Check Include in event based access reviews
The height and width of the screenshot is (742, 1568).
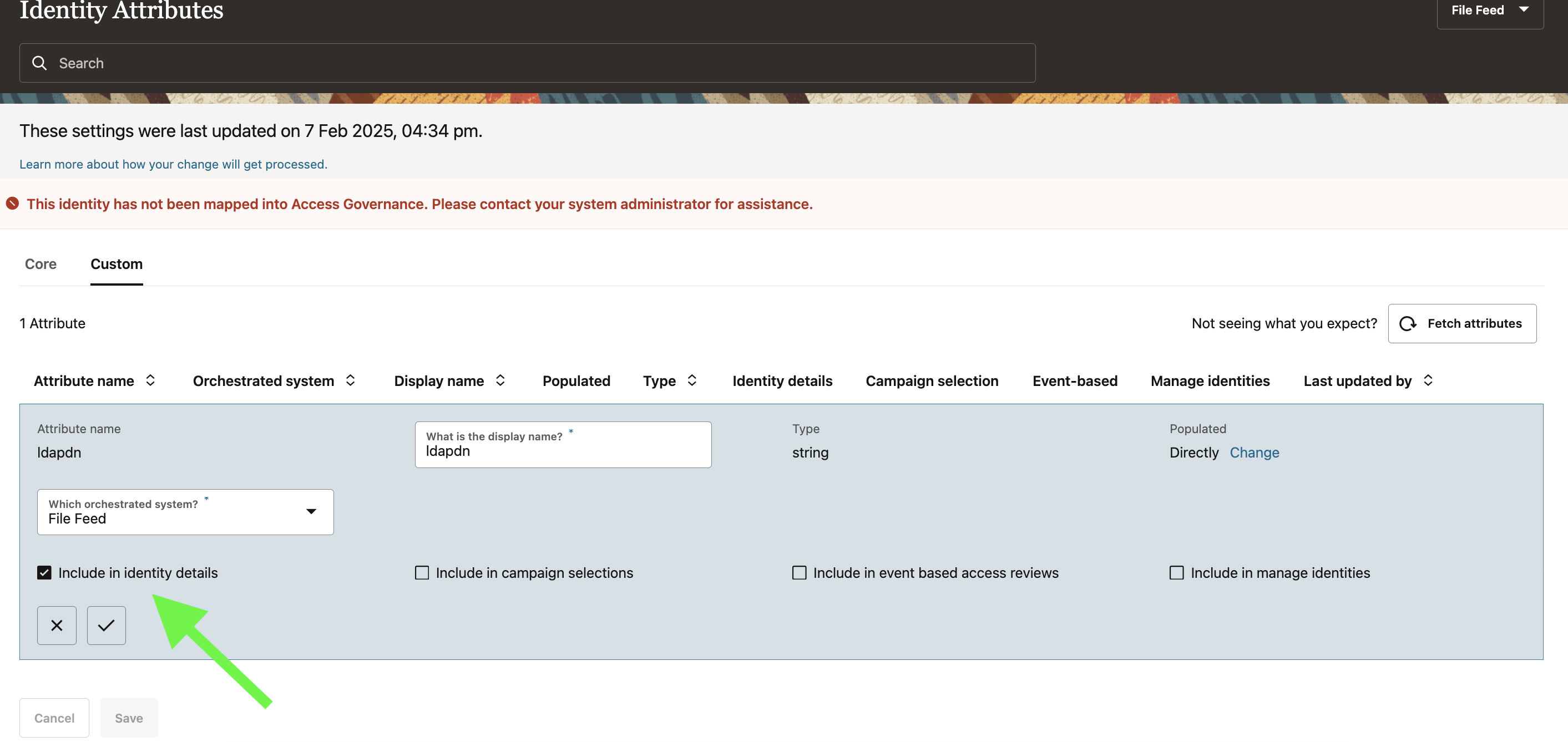[x=799, y=573]
